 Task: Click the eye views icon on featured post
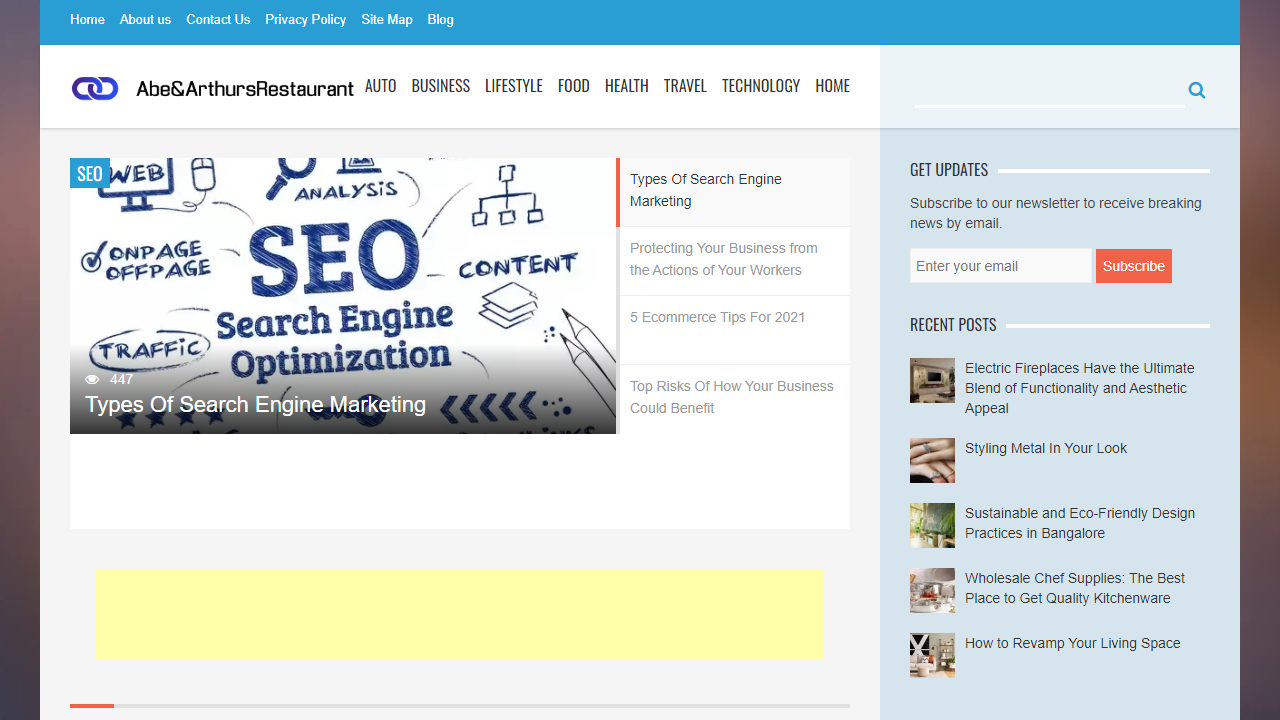click(x=93, y=380)
